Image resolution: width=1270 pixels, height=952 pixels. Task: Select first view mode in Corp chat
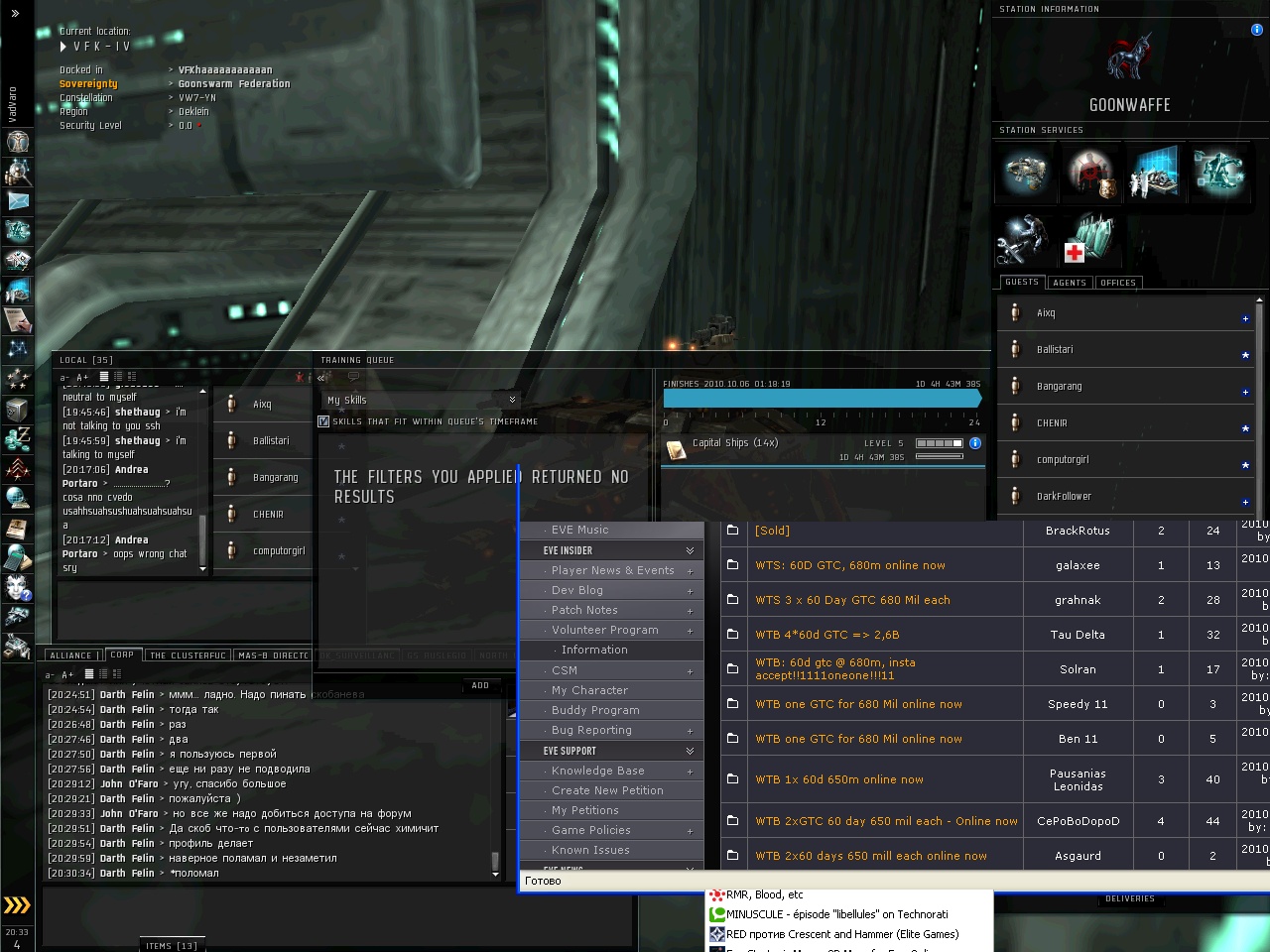coord(89,674)
